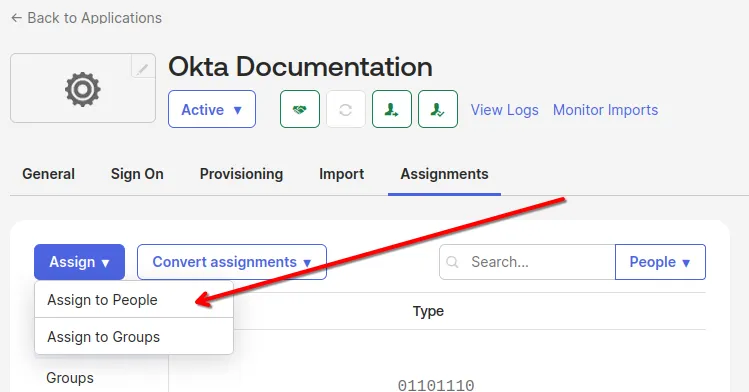749x392 pixels.
Task: Click the greyed-out refresh sync icon
Action: click(346, 109)
